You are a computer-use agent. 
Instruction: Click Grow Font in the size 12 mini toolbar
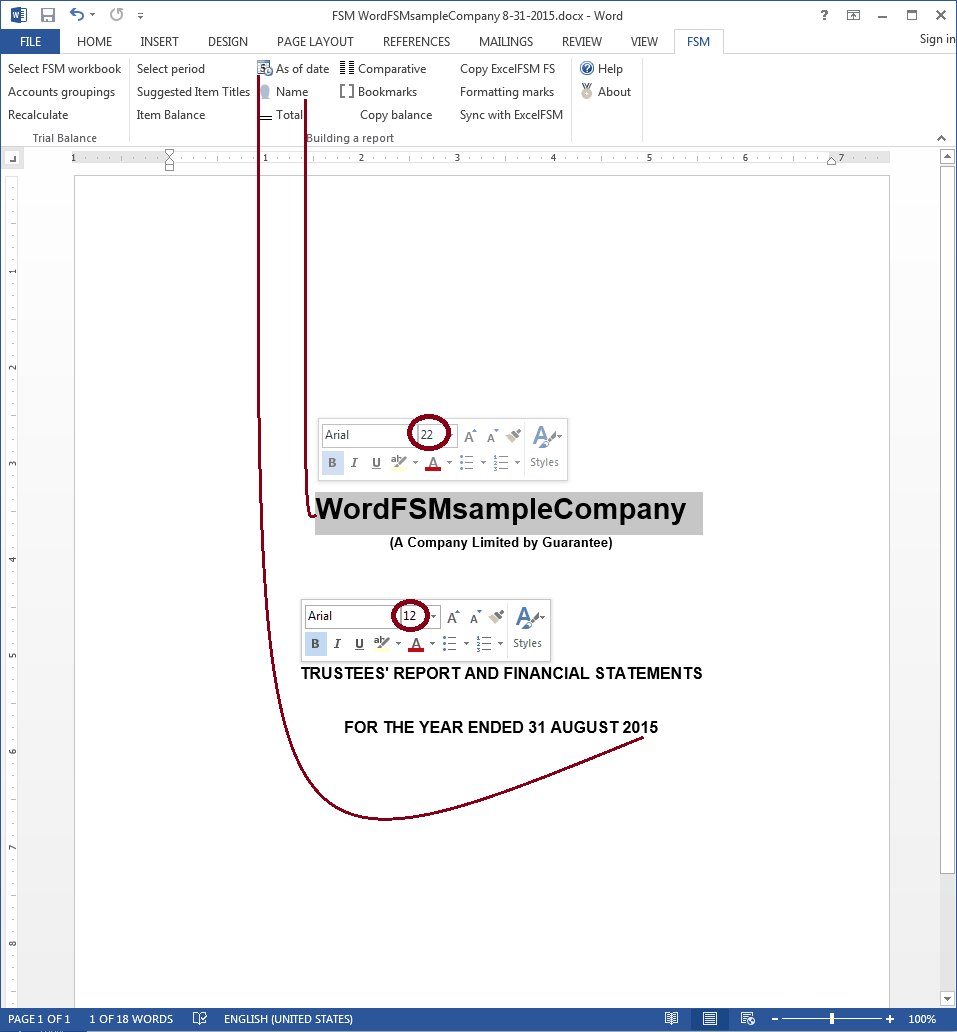pos(453,617)
